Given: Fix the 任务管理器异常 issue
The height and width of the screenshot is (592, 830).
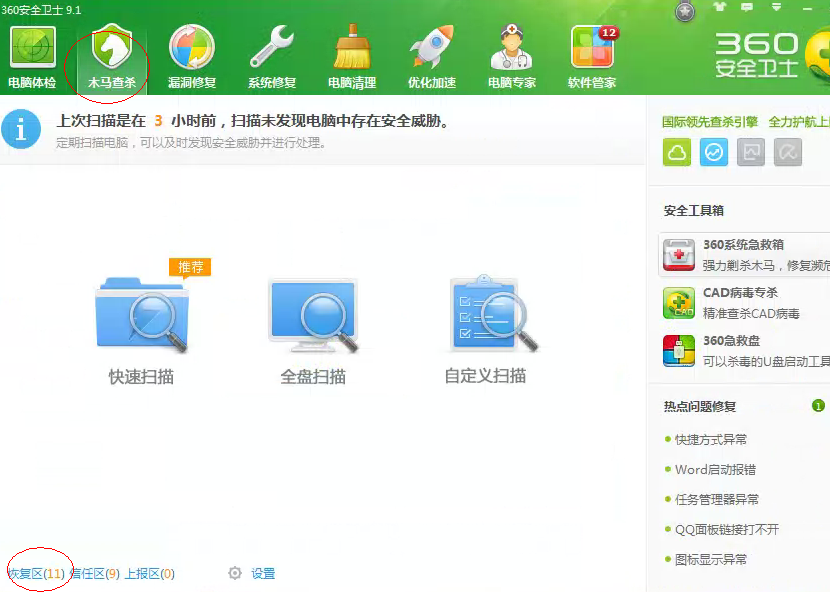Looking at the screenshot, I should click(x=716, y=499).
